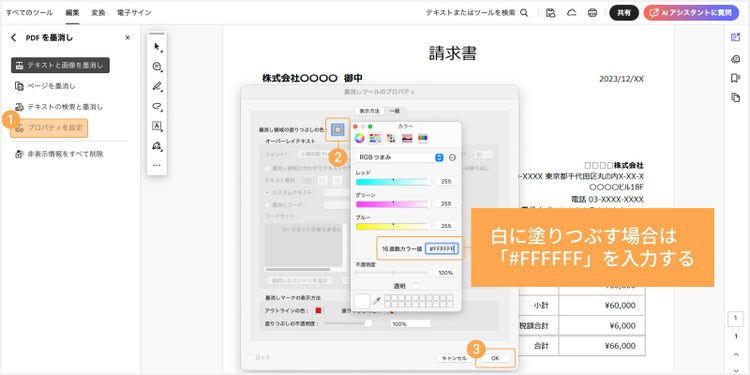Switch to the 変換 tab
The image size is (750, 375).
[x=99, y=13]
